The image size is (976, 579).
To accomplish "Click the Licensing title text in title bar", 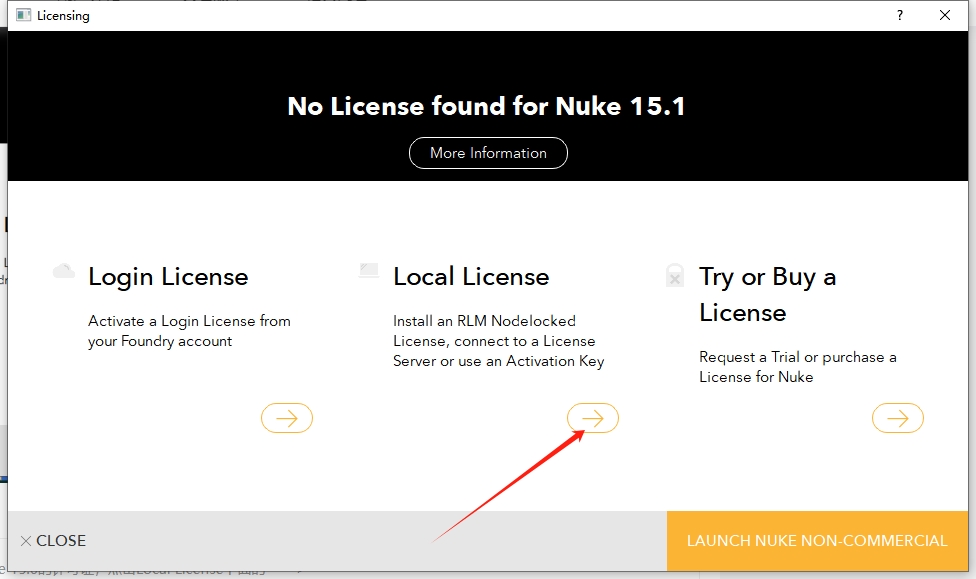I will click(x=63, y=15).
